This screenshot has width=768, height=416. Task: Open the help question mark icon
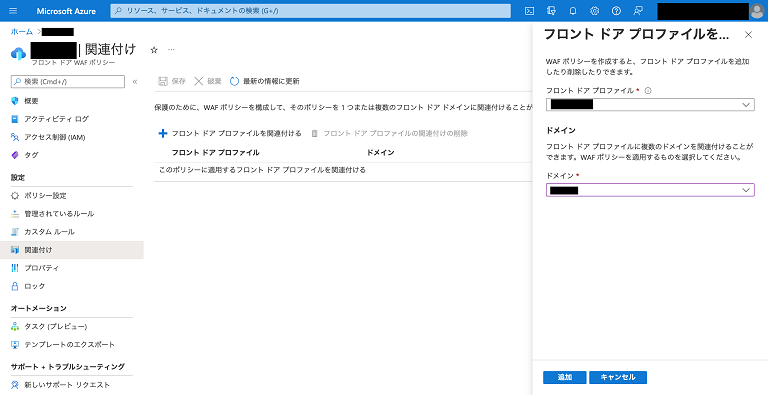pos(617,10)
